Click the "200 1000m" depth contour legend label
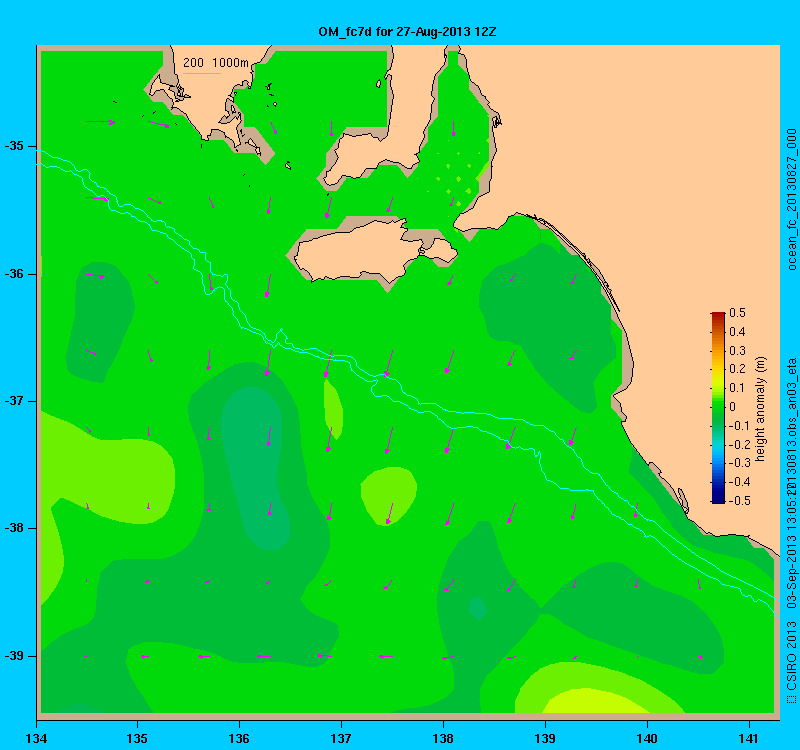Viewport: 800px width, 750px height. [x=216, y=63]
